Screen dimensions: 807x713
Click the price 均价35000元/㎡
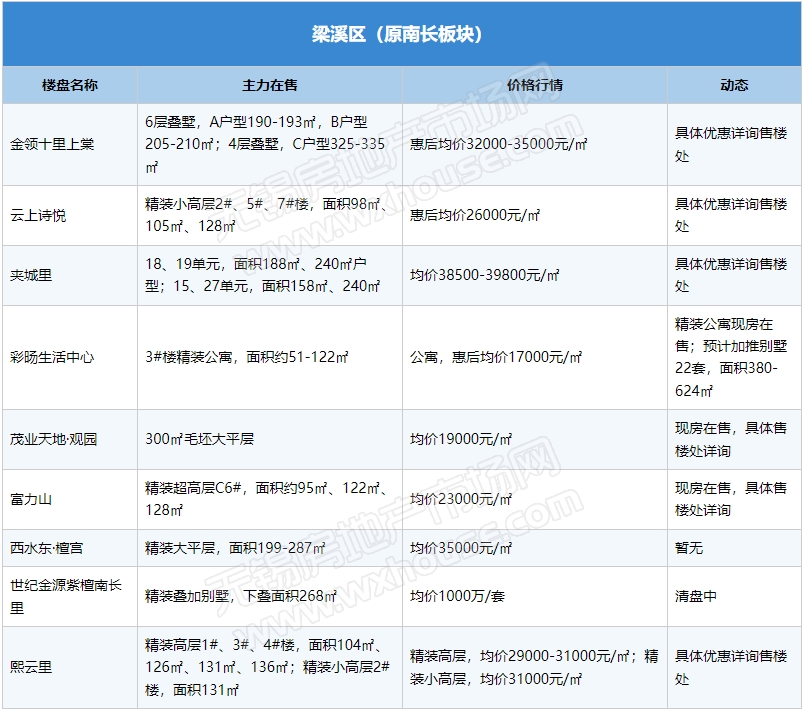[x=461, y=548]
